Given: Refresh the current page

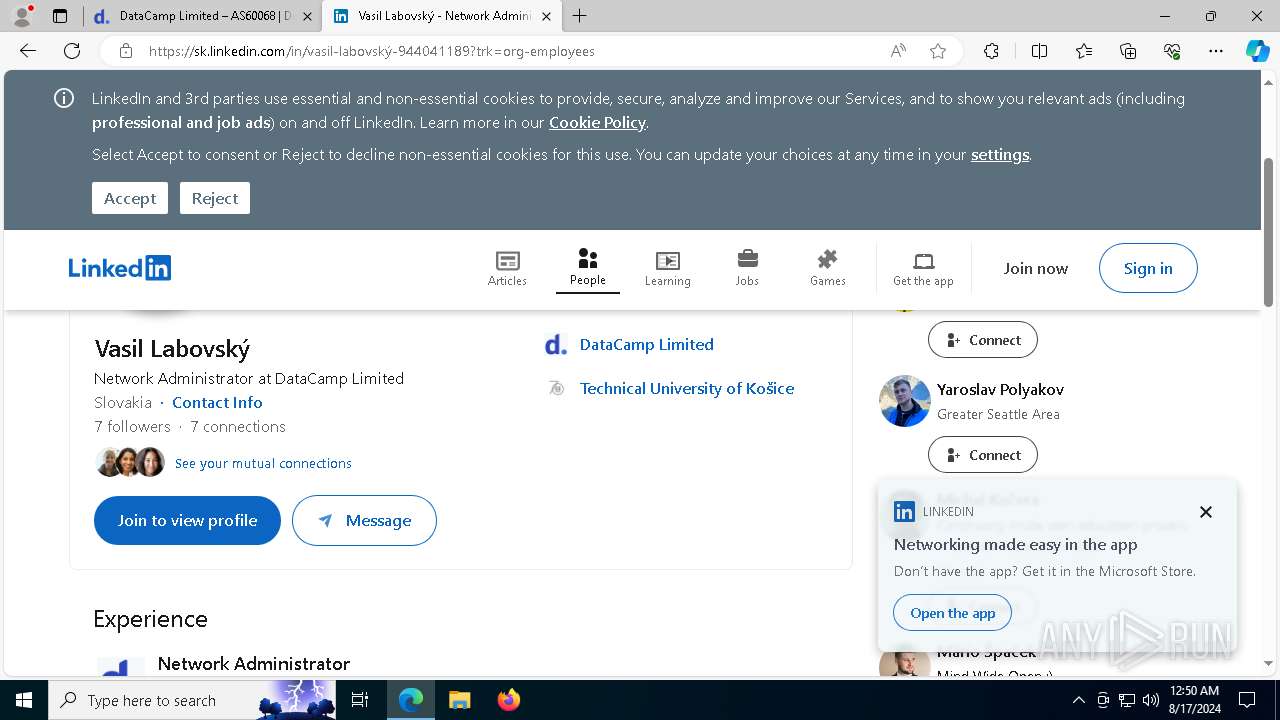Looking at the screenshot, I should coord(72,51).
